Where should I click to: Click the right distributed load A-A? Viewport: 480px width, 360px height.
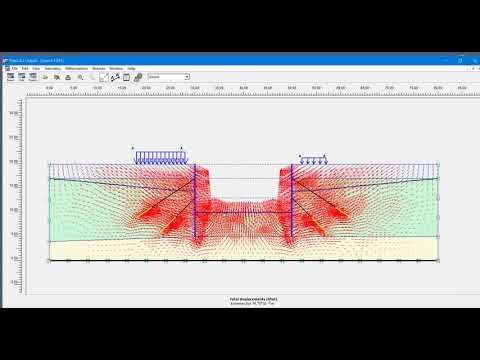(x=313, y=160)
